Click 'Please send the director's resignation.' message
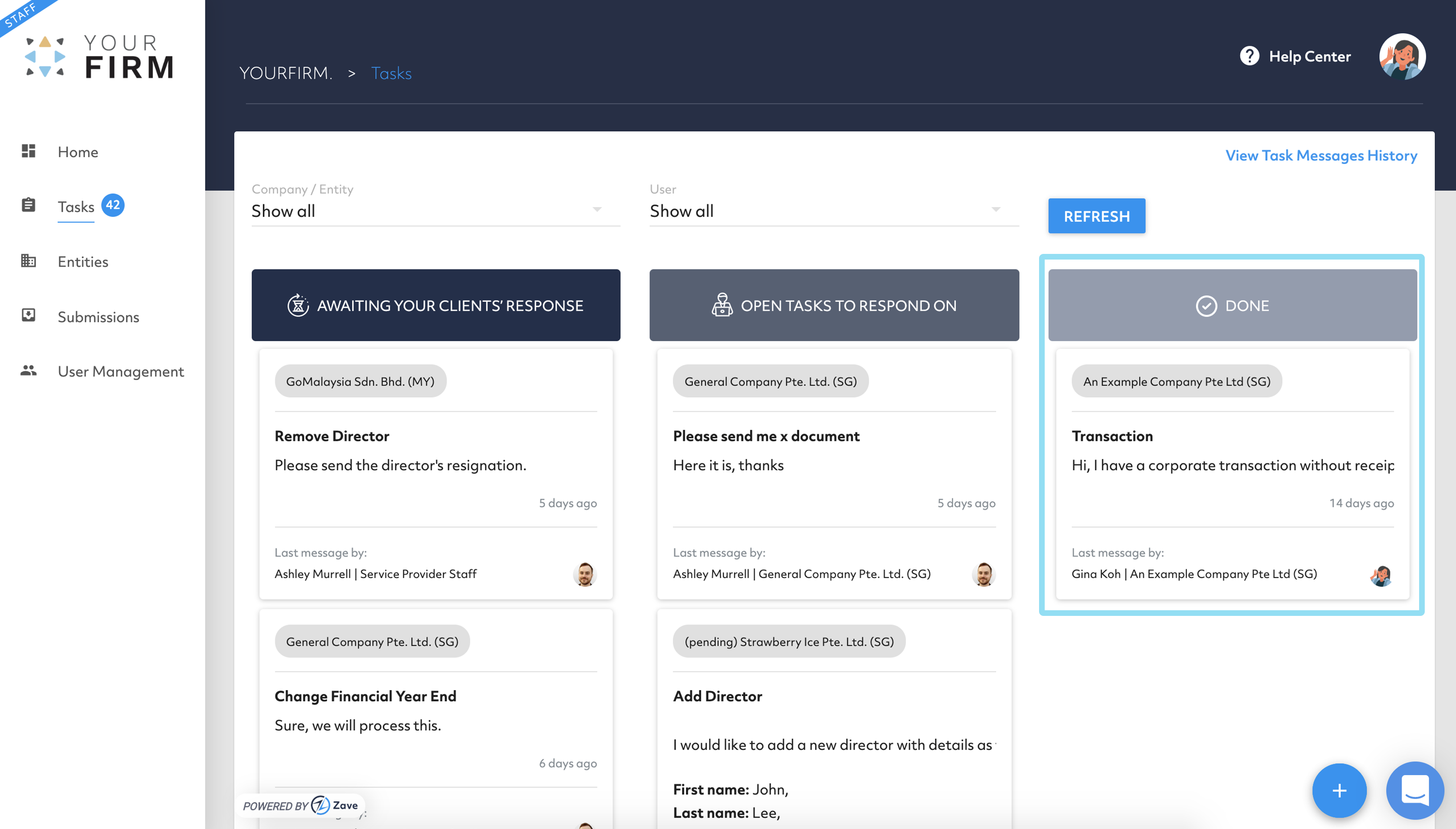Image resolution: width=1456 pixels, height=829 pixels. pos(400,465)
